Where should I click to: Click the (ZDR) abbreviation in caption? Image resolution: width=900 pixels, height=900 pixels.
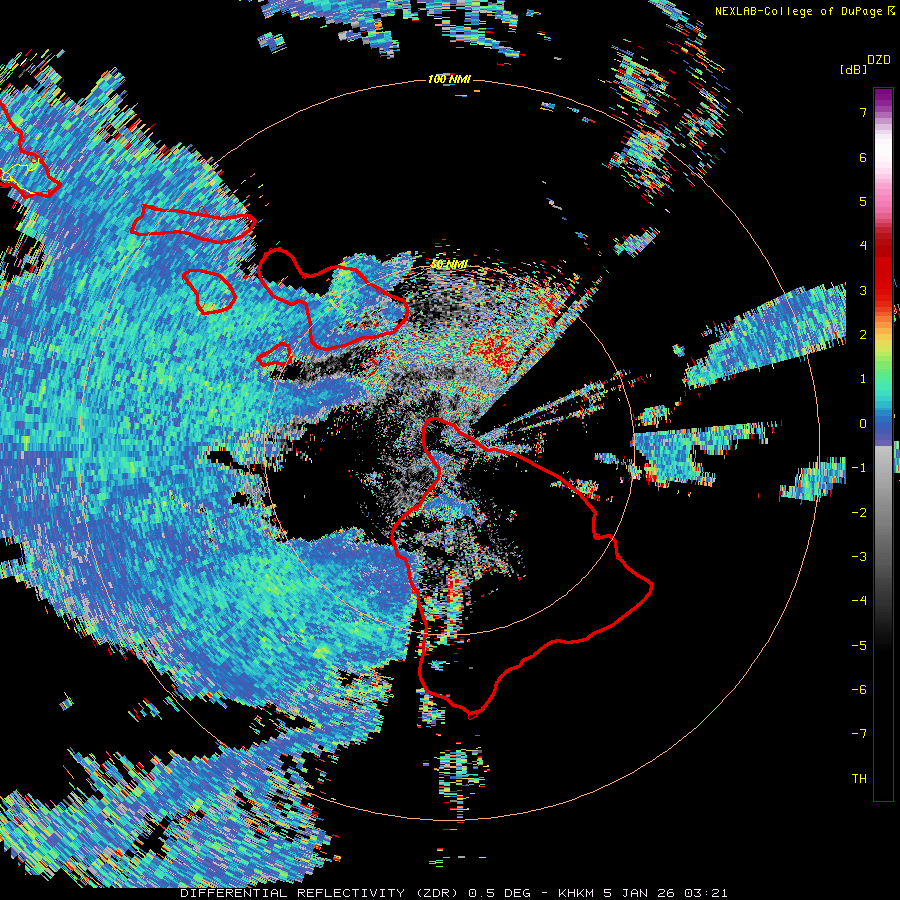point(437,893)
